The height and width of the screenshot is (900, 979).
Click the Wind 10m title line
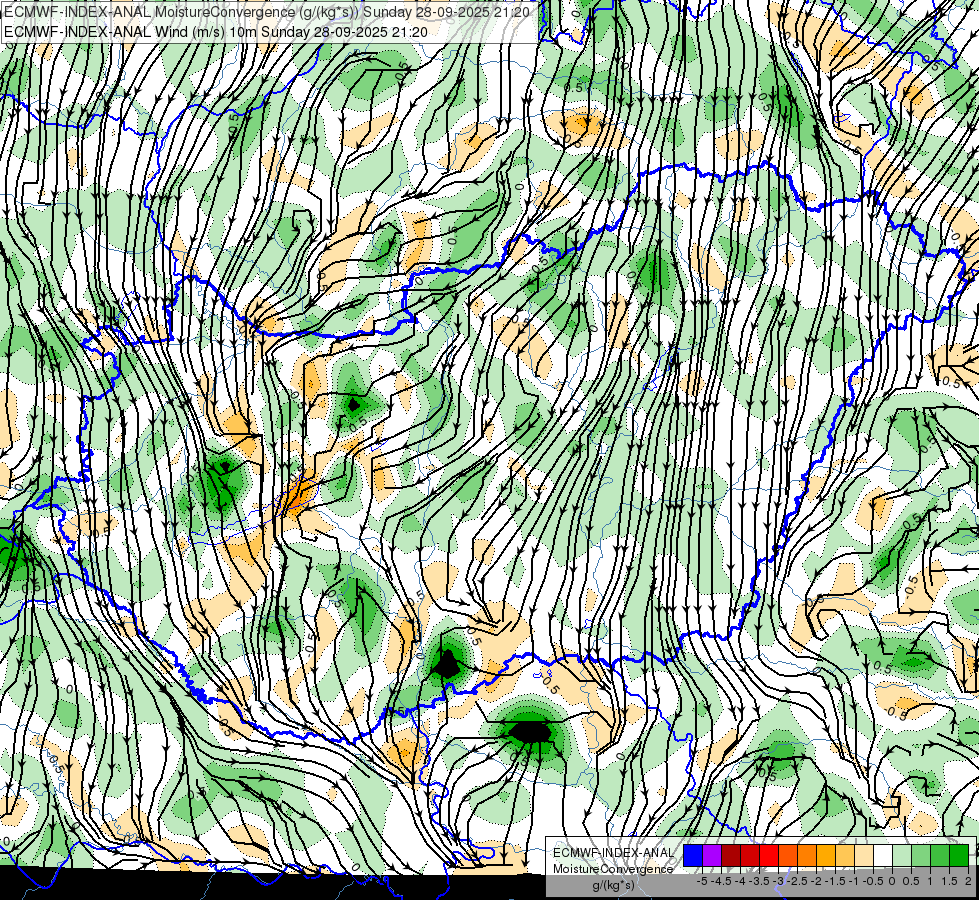point(215,31)
